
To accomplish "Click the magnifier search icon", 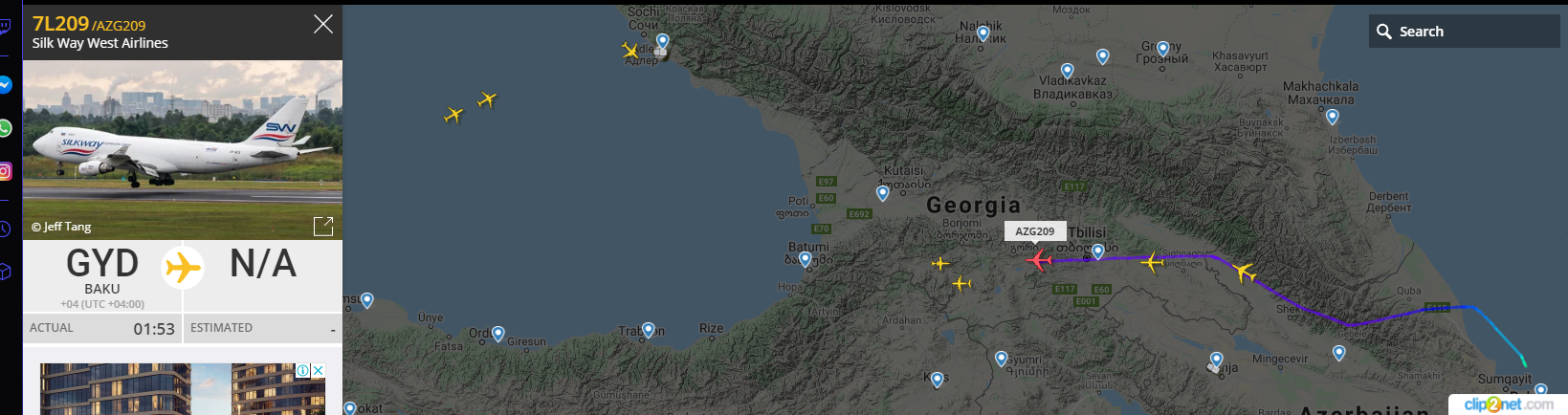I will (1384, 32).
